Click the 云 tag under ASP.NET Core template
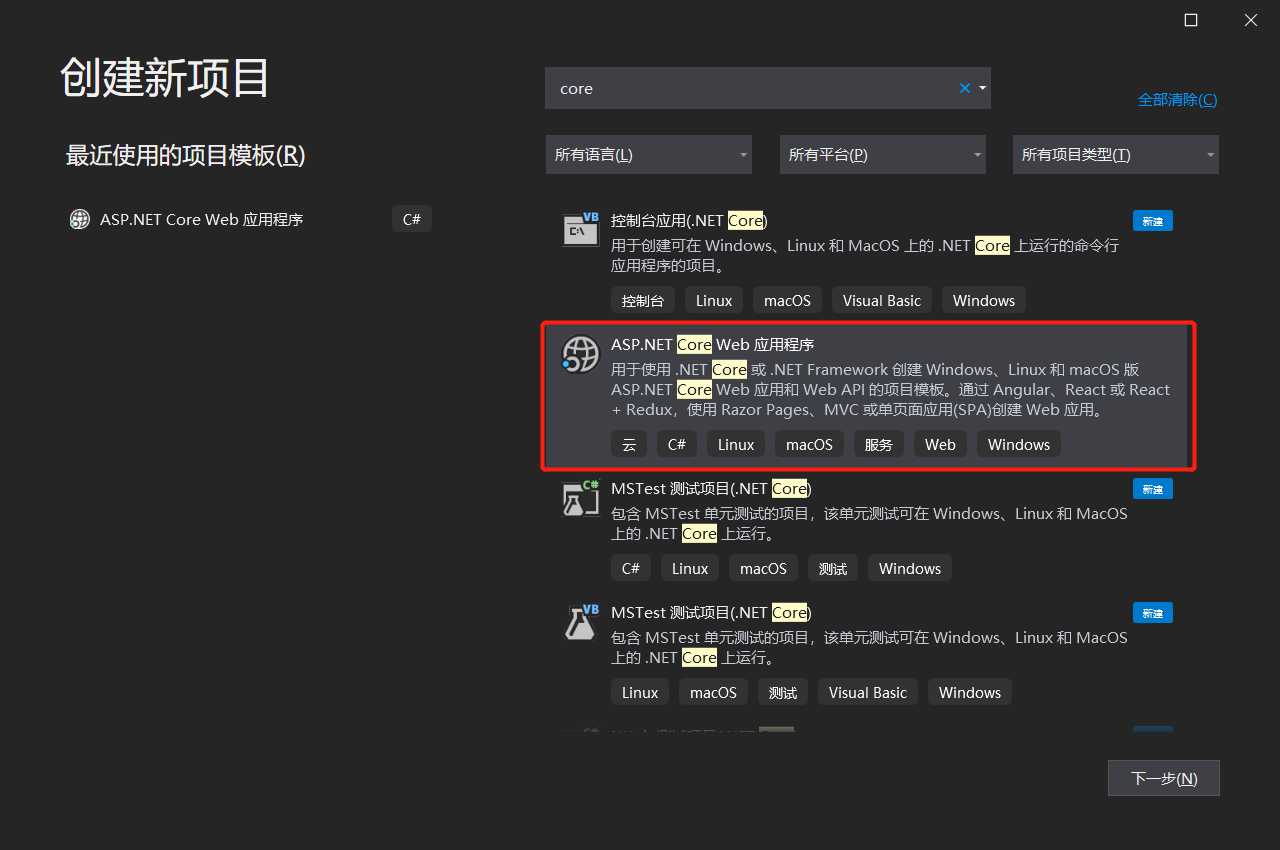 629,445
